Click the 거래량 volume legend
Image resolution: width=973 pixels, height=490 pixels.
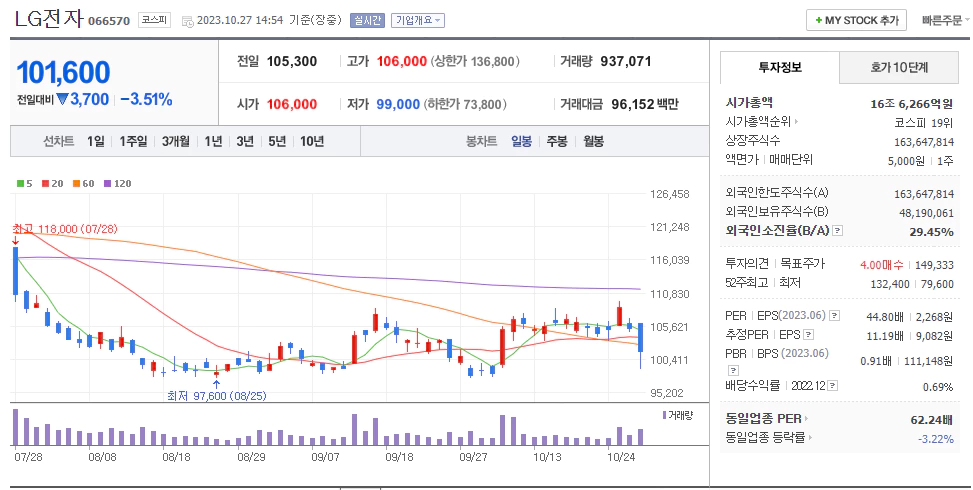(678, 415)
